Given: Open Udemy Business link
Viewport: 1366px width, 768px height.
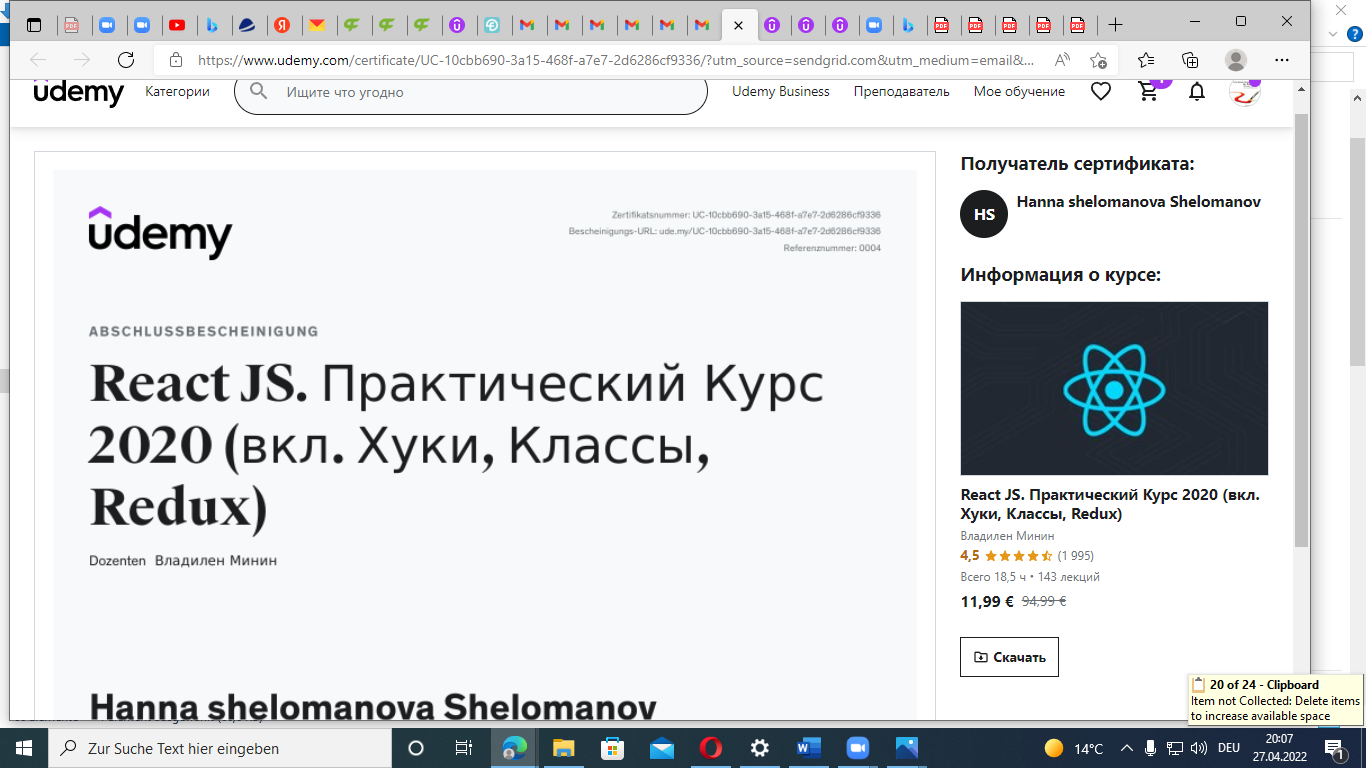Looking at the screenshot, I should click(x=781, y=91).
